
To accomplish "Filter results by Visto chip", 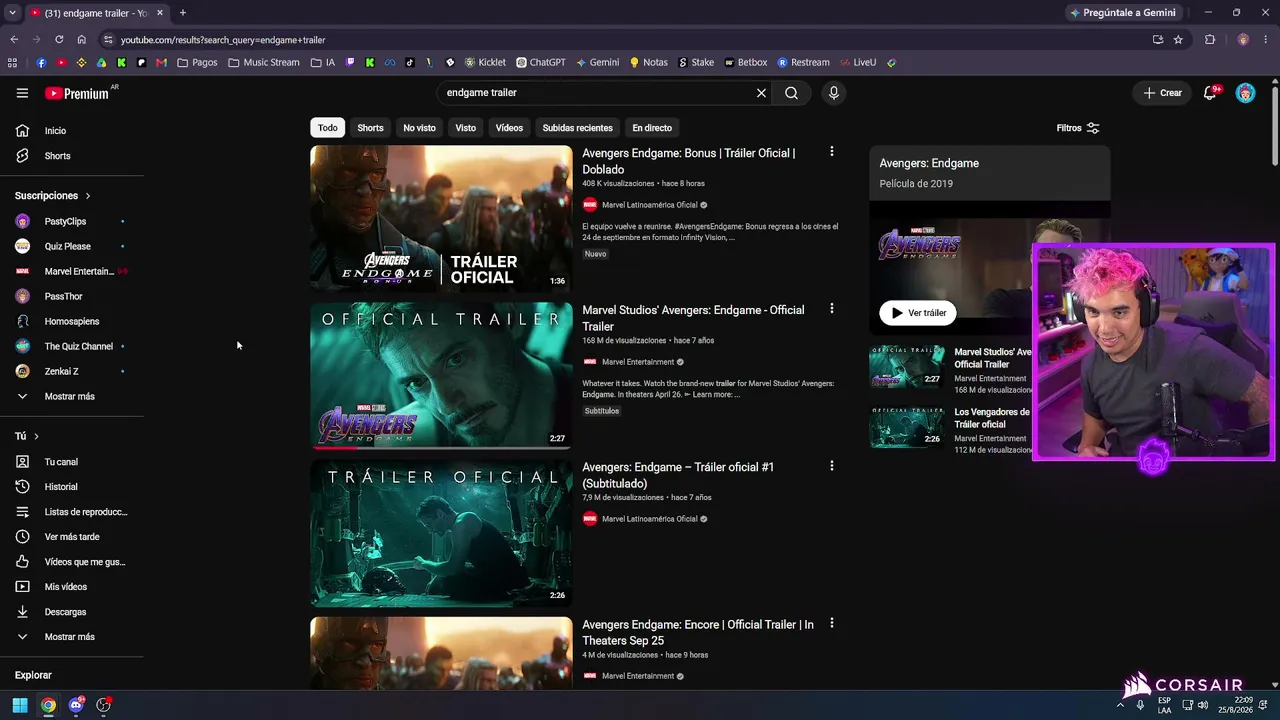I will tap(466, 128).
